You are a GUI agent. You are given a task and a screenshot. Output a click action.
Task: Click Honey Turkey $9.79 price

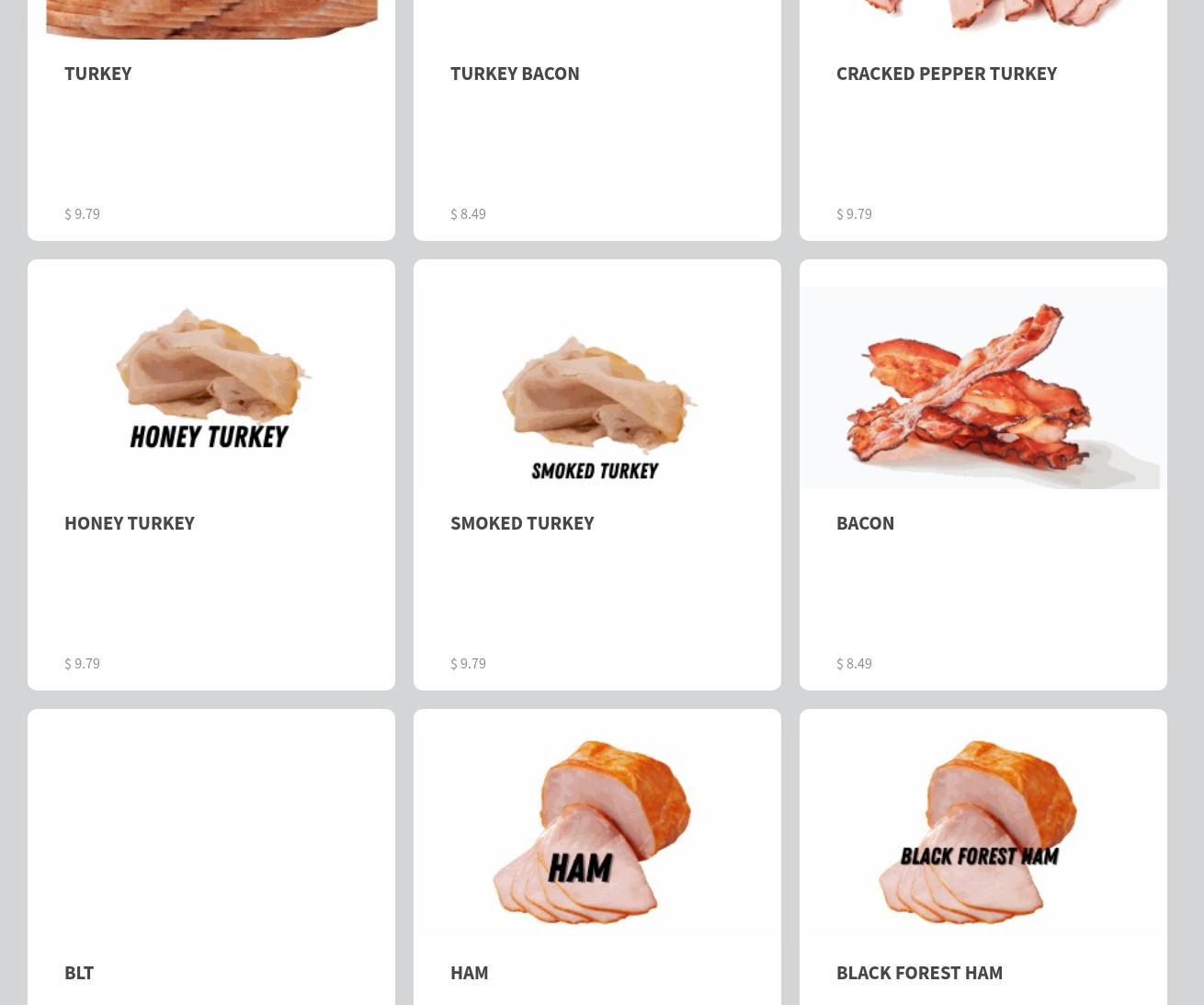(x=83, y=663)
